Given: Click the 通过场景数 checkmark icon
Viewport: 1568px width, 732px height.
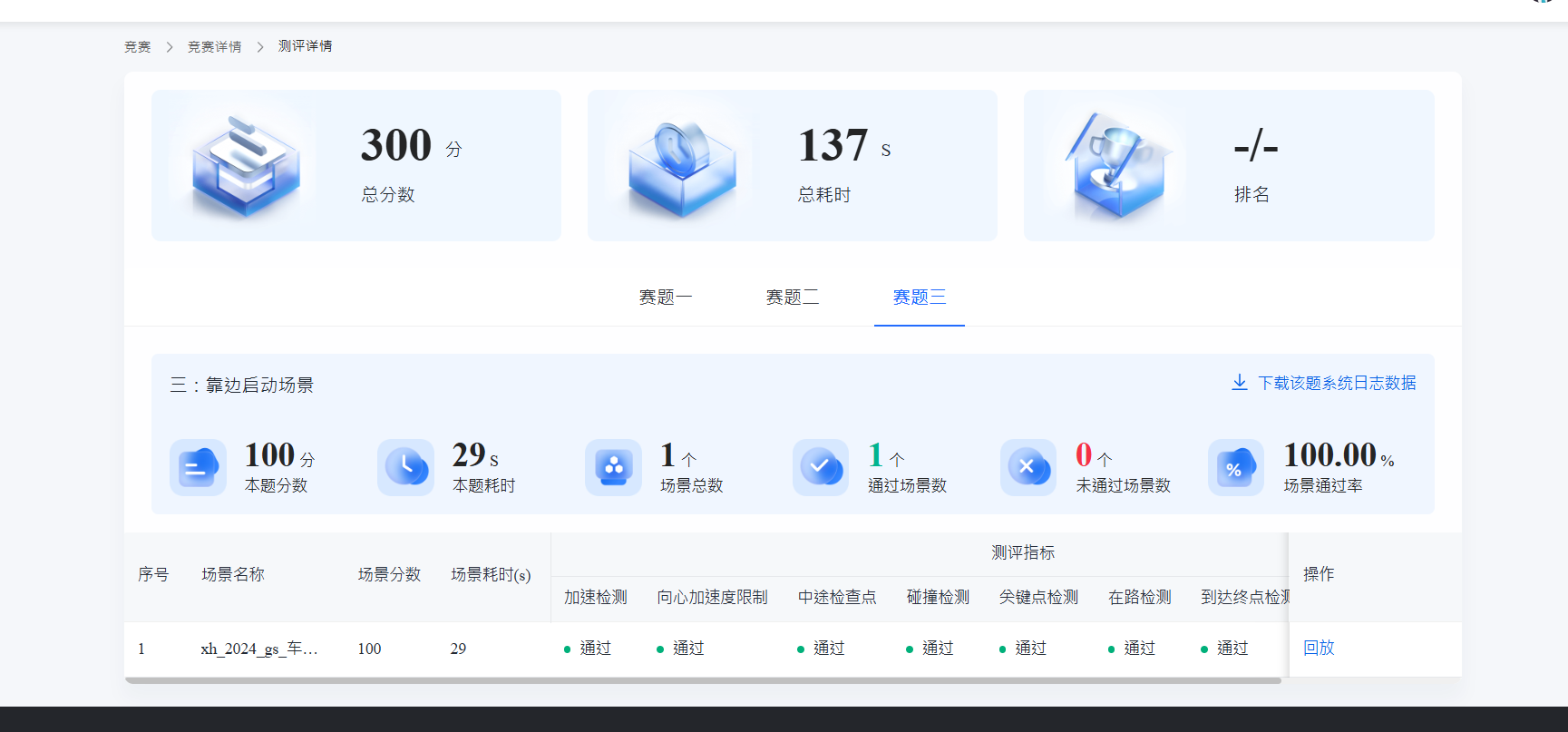Looking at the screenshot, I should coord(821,467).
